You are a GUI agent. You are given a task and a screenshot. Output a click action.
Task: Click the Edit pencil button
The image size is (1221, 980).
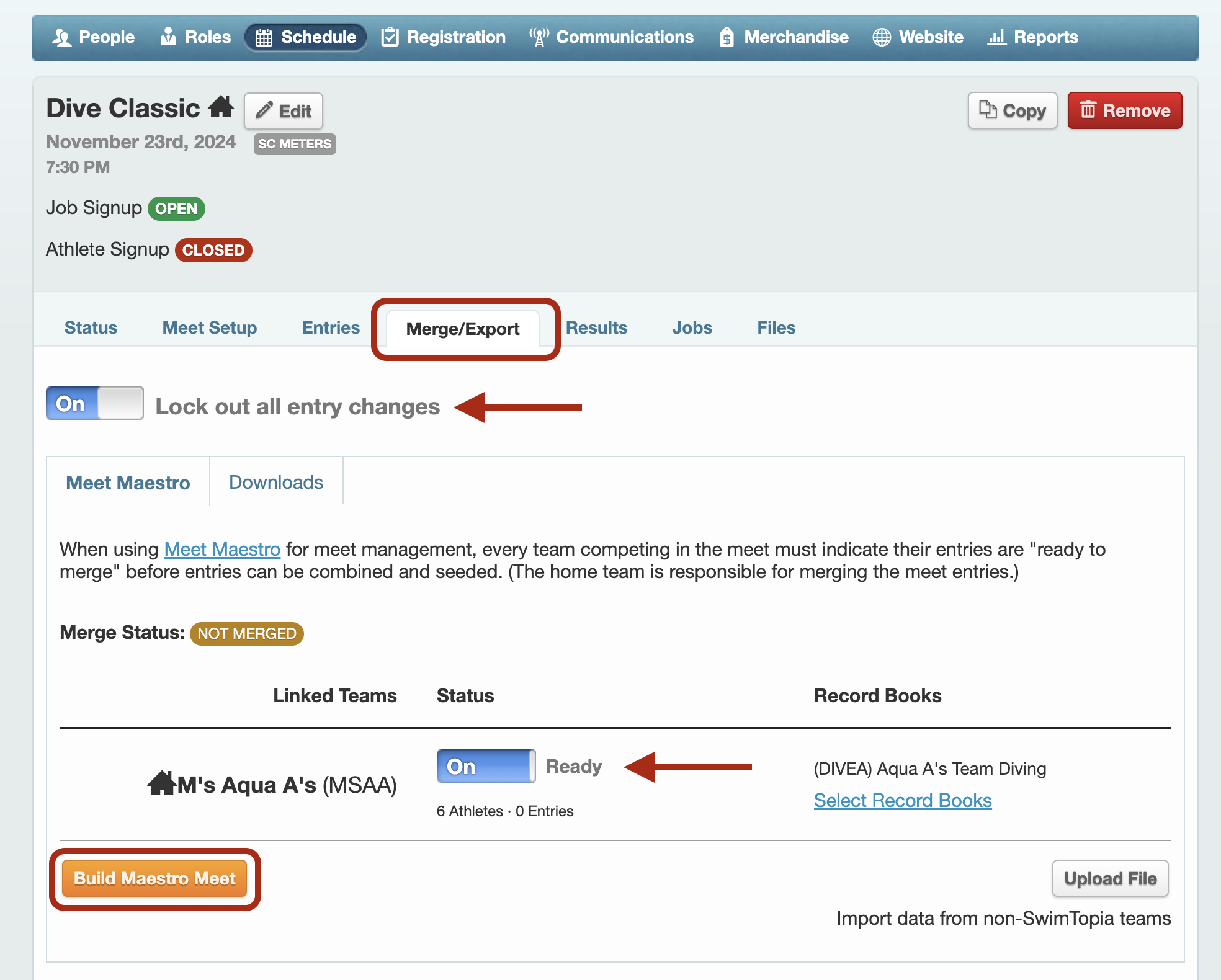[284, 111]
